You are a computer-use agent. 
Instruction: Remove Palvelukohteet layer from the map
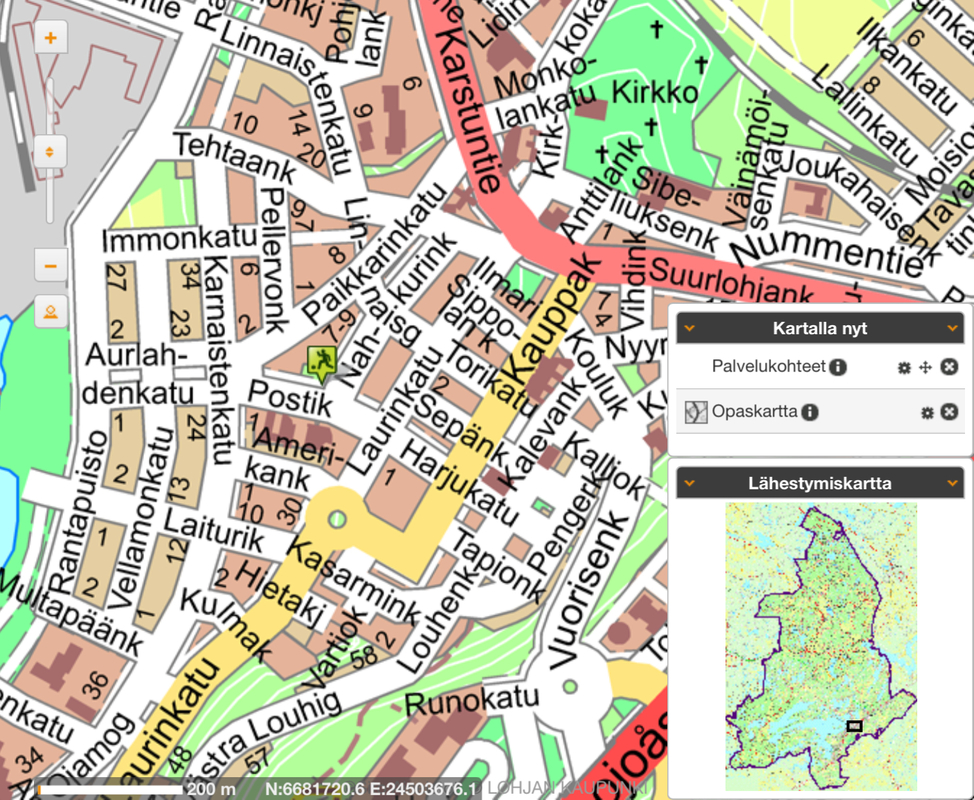coord(949,367)
